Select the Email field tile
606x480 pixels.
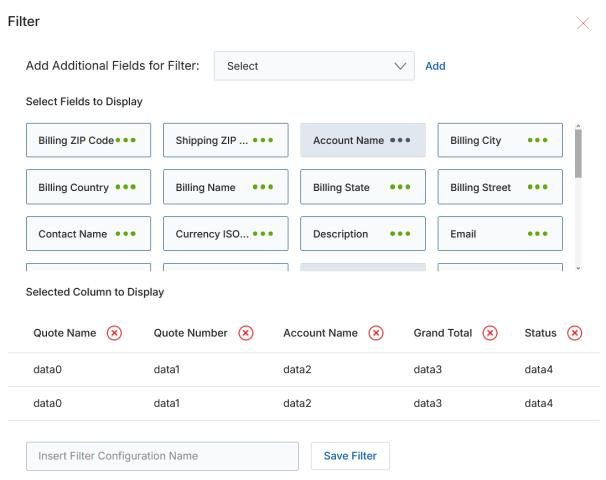[500, 234]
